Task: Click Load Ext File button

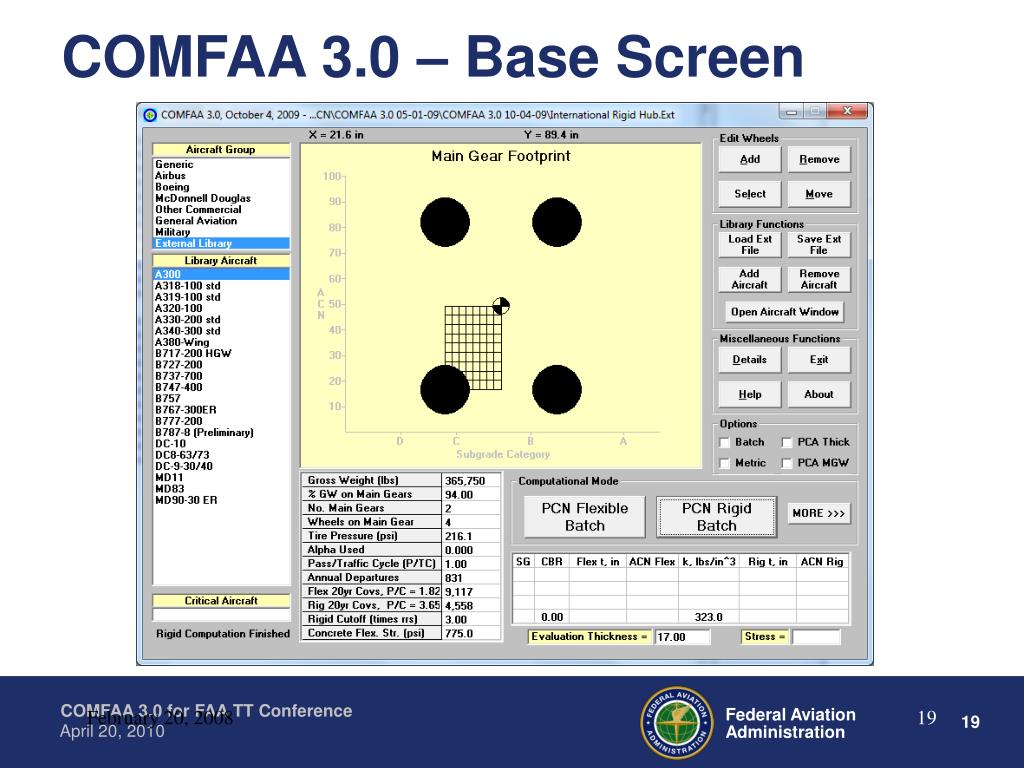Action: click(750, 244)
